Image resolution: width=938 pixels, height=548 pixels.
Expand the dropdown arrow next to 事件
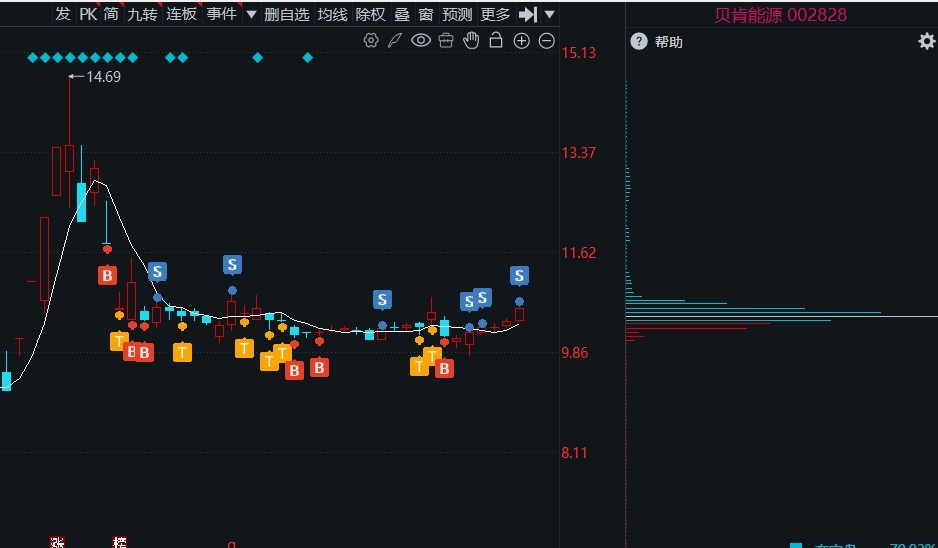(251, 14)
